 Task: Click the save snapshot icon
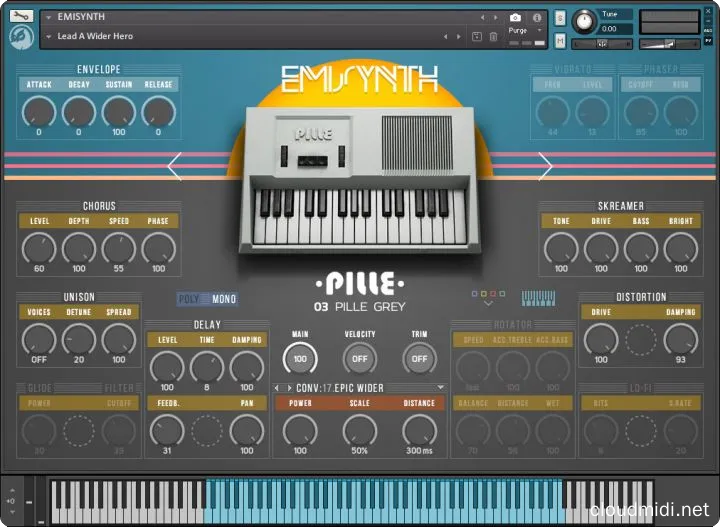click(x=477, y=37)
